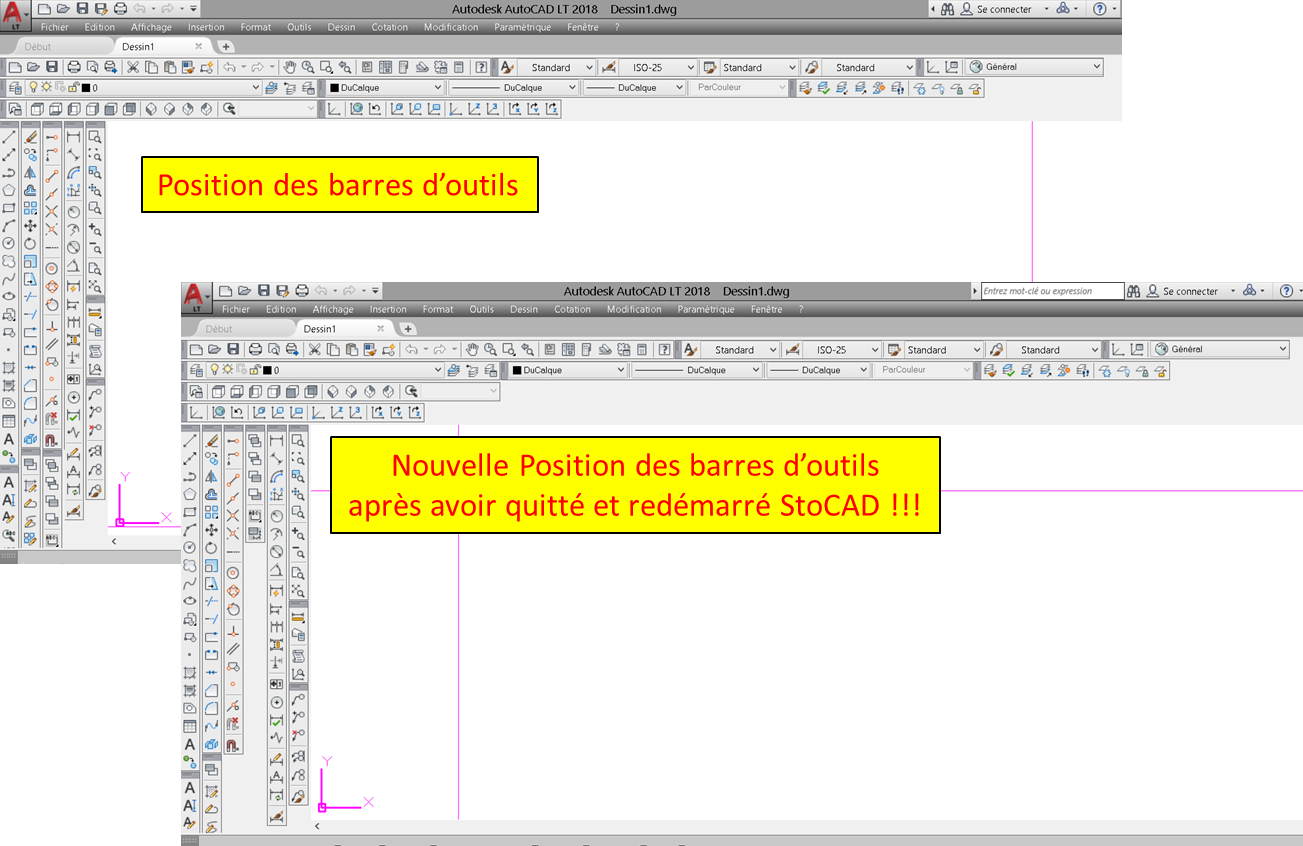Click the red A application menu button in the front window
The height and width of the screenshot is (846, 1303).
196,296
